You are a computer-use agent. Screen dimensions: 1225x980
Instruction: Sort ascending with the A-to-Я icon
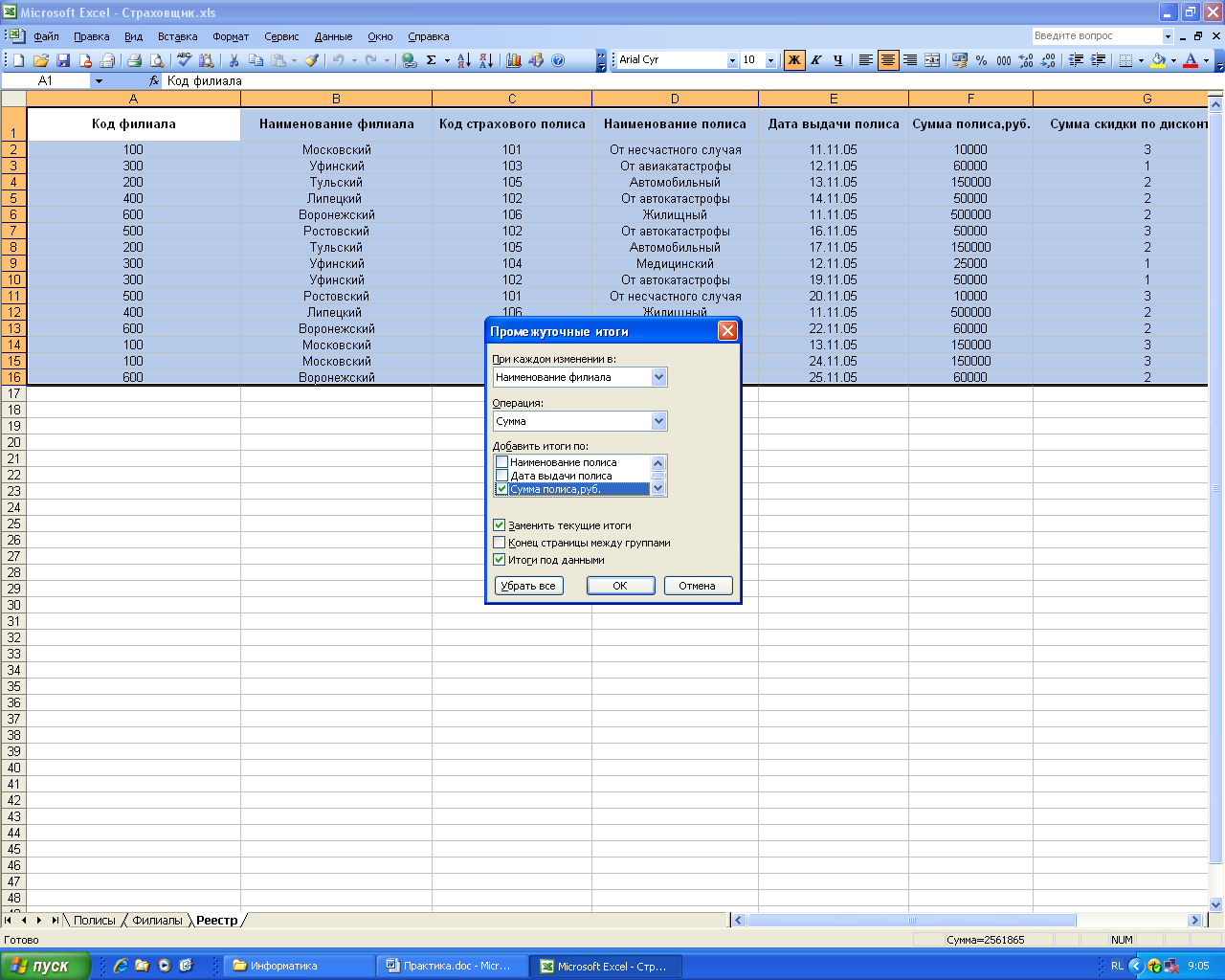[464, 60]
